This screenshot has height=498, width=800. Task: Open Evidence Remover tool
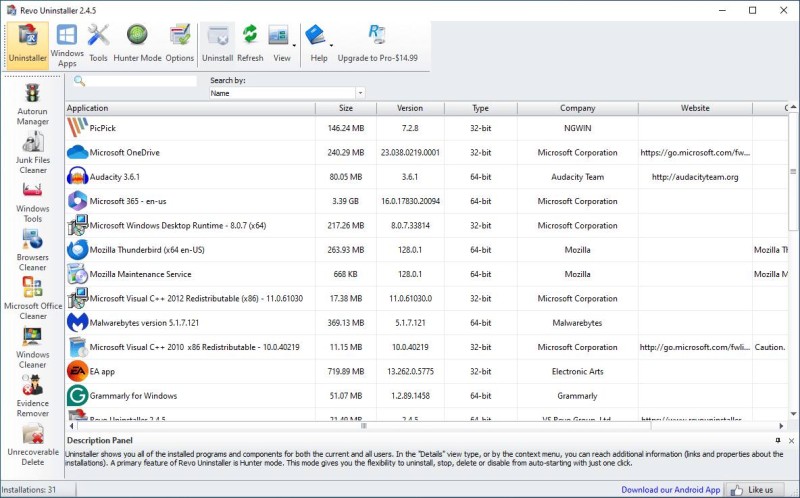coord(32,393)
